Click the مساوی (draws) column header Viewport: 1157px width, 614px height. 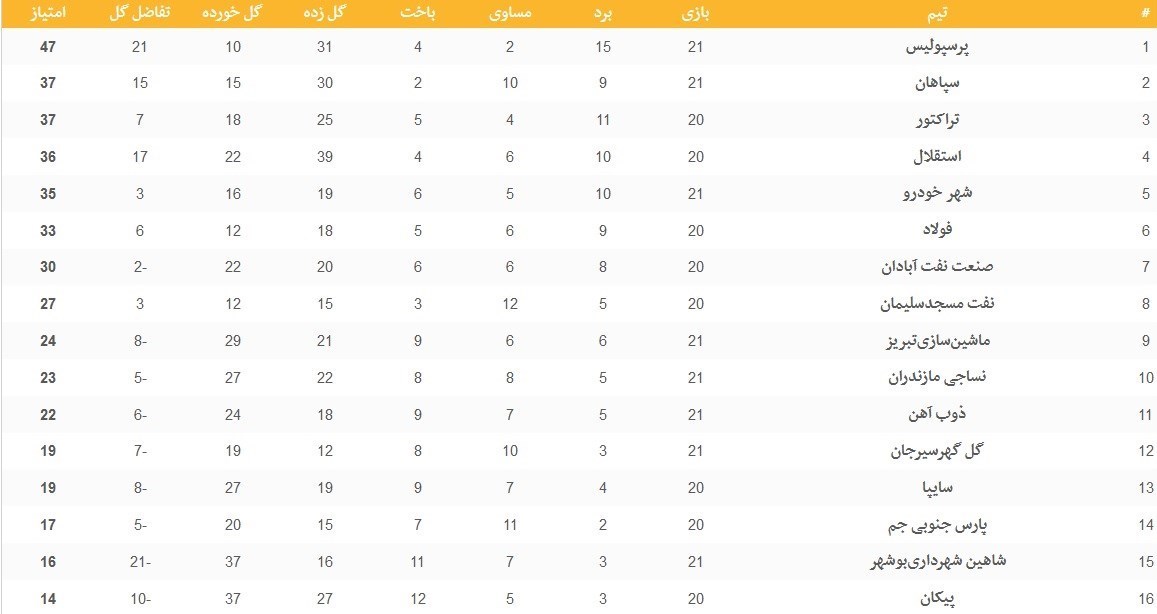pyautogui.click(x=510, y=13)
